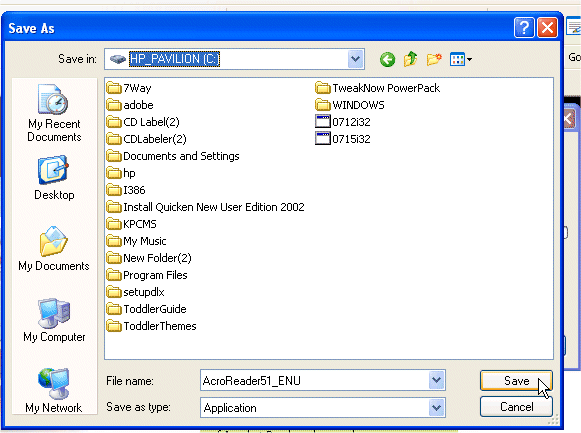
Task: Open My Network in the places bar
Action: point(54,390)
